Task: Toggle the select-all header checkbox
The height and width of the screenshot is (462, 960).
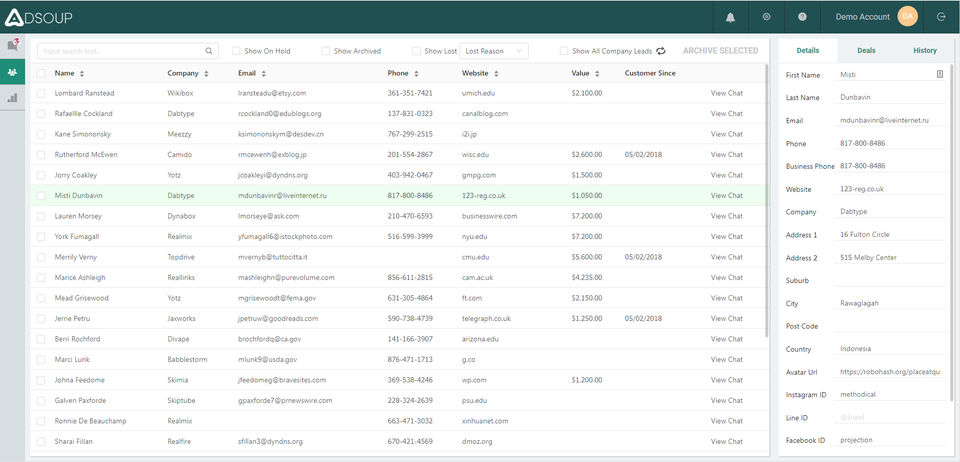Action: pos(41,73)
